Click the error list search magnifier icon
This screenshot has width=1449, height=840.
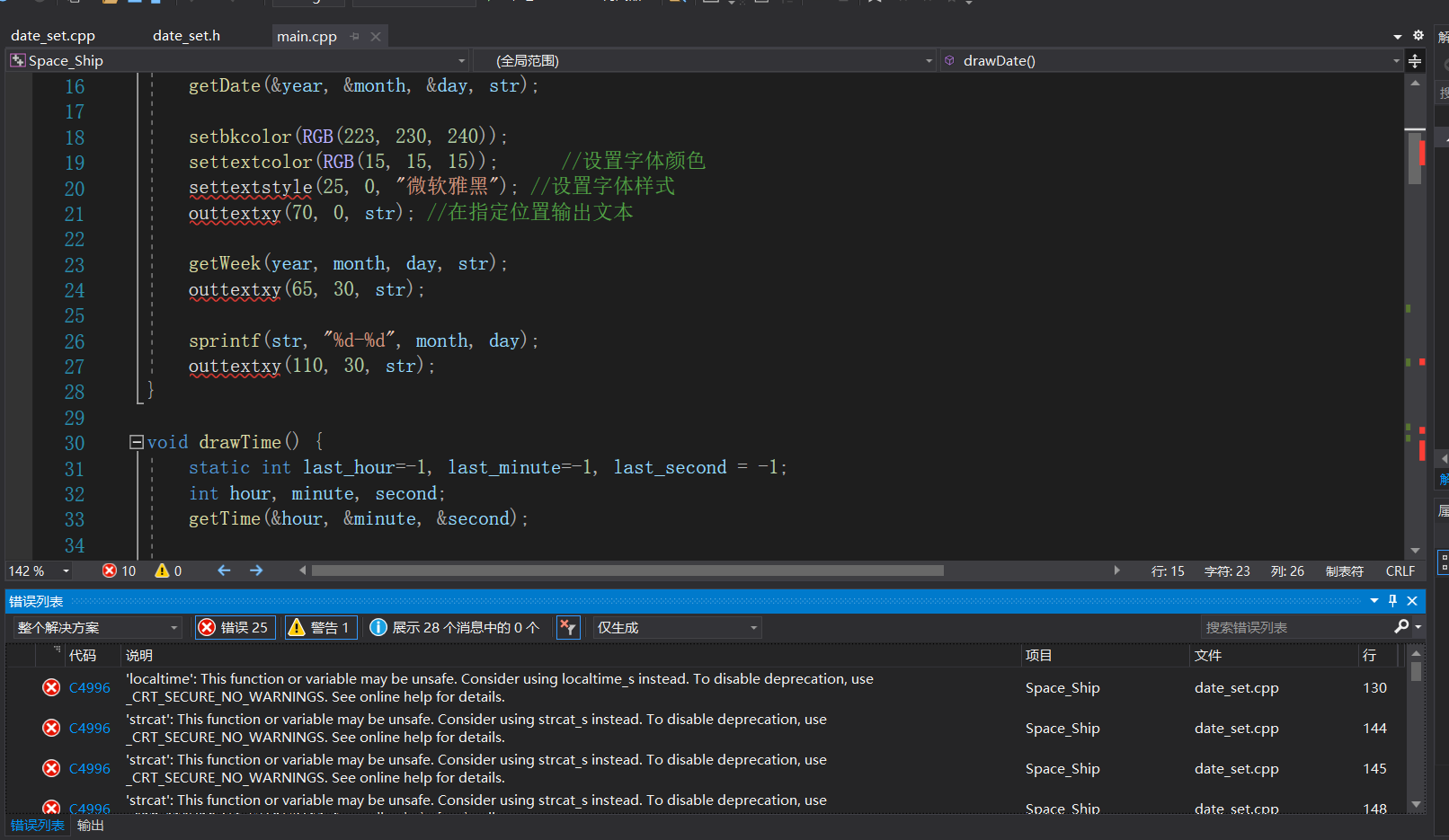(1401, 626)
